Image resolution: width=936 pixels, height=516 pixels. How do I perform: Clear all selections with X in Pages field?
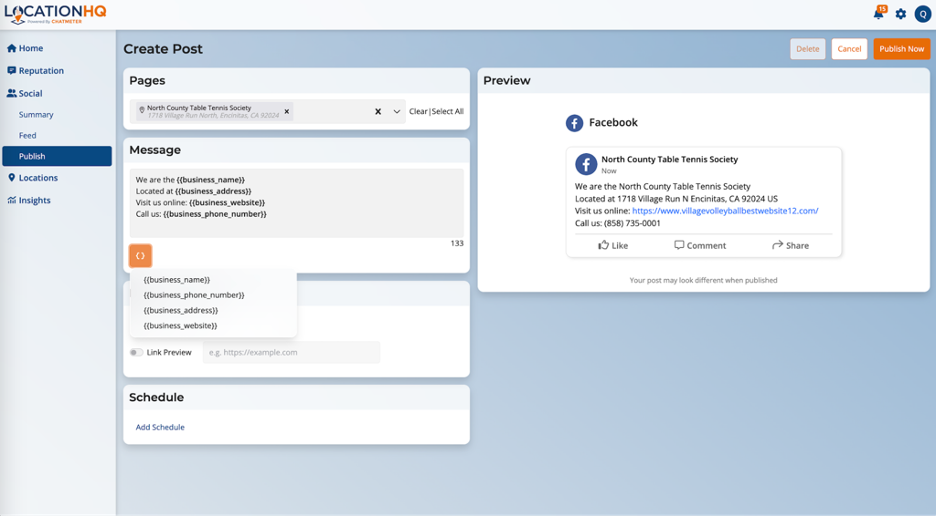[x=378, y=112]
